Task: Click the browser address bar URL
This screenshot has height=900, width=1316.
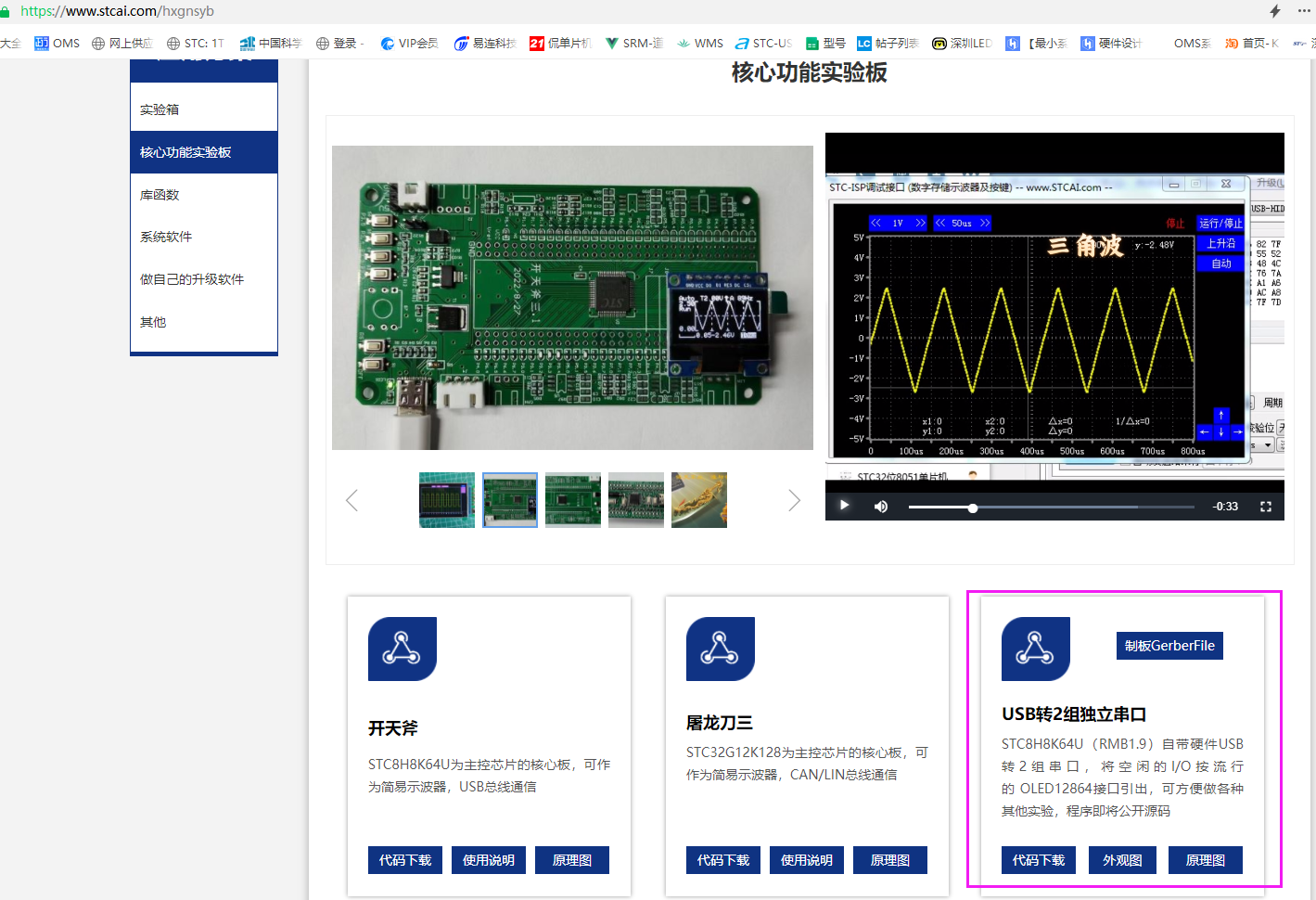Action: (117, 11)
